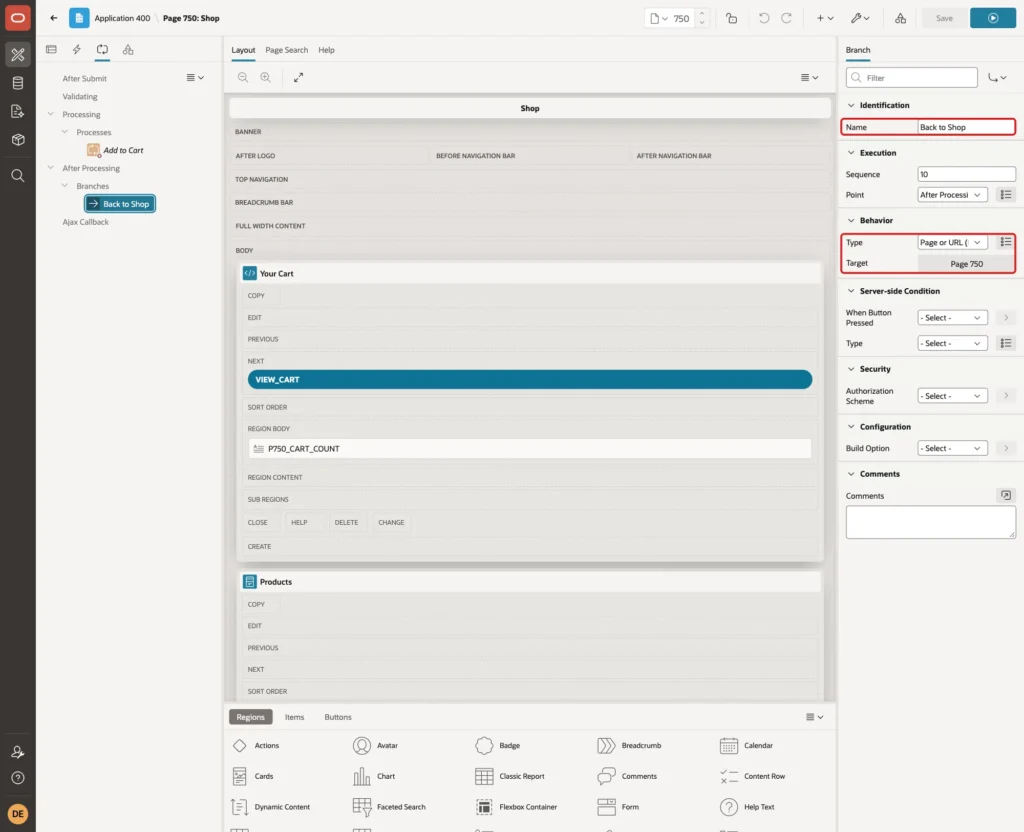The image size is (1024, 832).
Task: Open the DE user account avatar
Action: click(x=18, y=814)
